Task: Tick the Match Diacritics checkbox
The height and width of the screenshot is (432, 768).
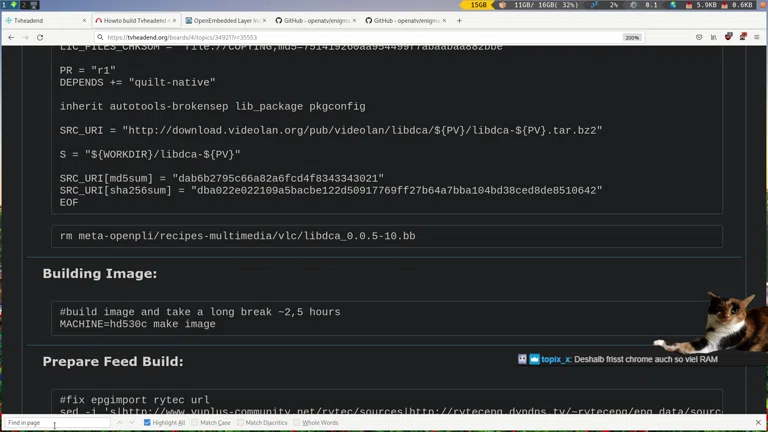Action: tap(241, 423)
